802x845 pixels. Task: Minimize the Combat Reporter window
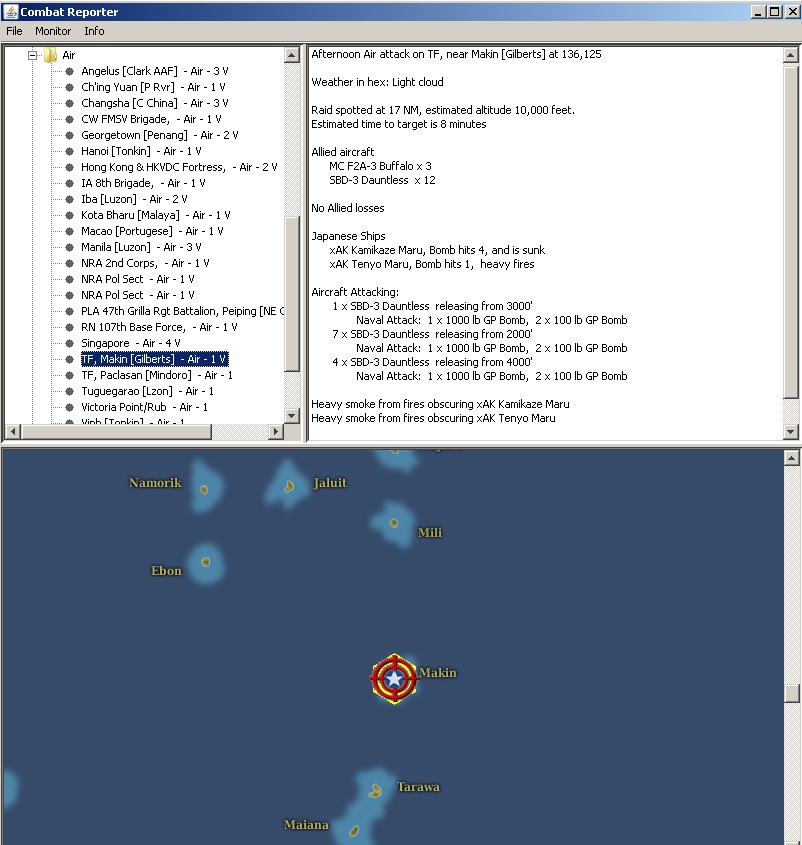758,11
